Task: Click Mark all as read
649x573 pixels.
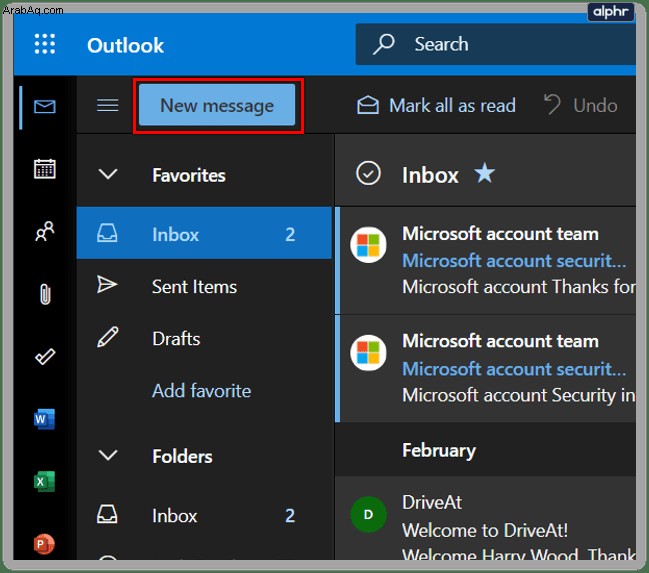Action: pyautogui.click(x=436, y=106)
